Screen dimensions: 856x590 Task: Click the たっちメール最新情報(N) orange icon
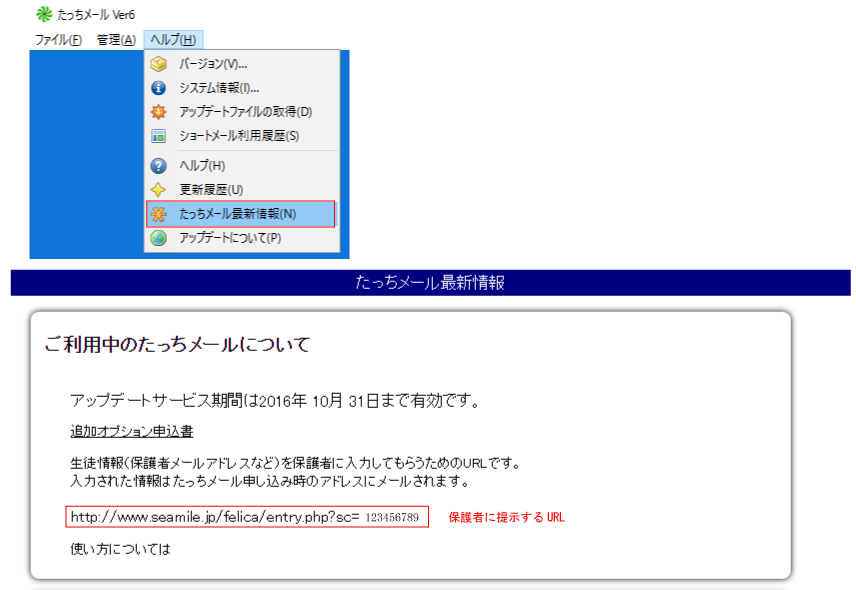click(x=159, y=214)
